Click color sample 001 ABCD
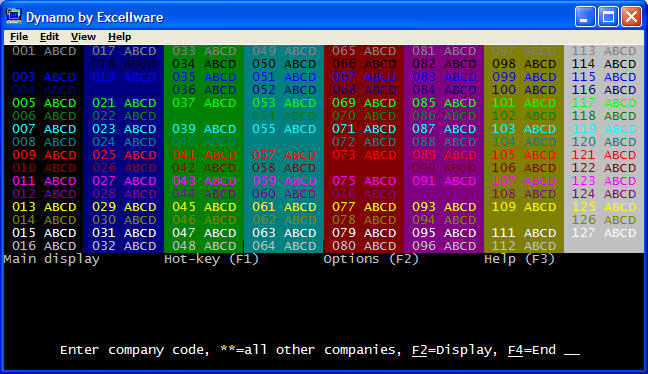Screen dimensions: 648x374 tap(44, 51)
